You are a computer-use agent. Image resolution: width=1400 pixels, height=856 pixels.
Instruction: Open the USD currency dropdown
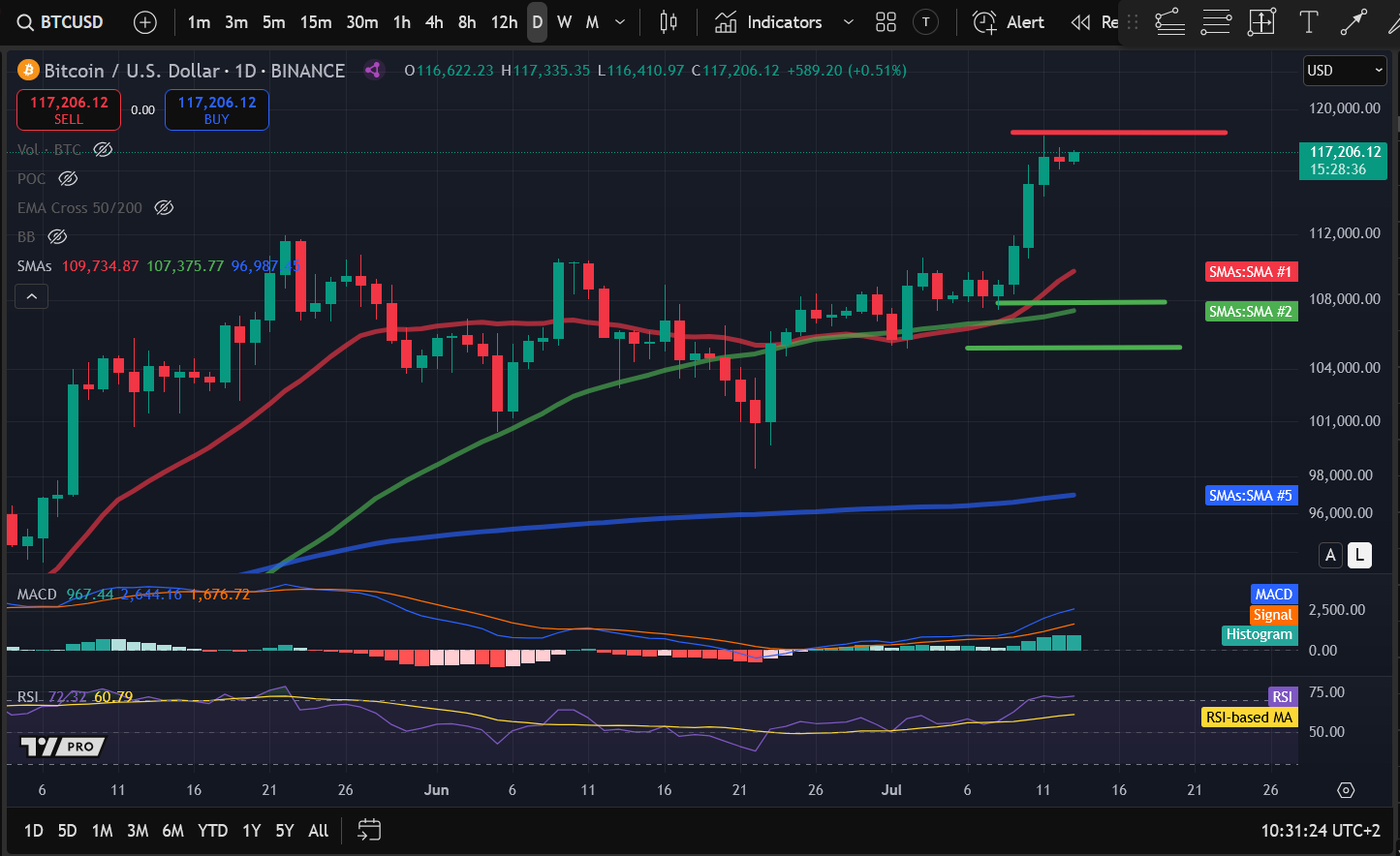(x=1345, y=71)
